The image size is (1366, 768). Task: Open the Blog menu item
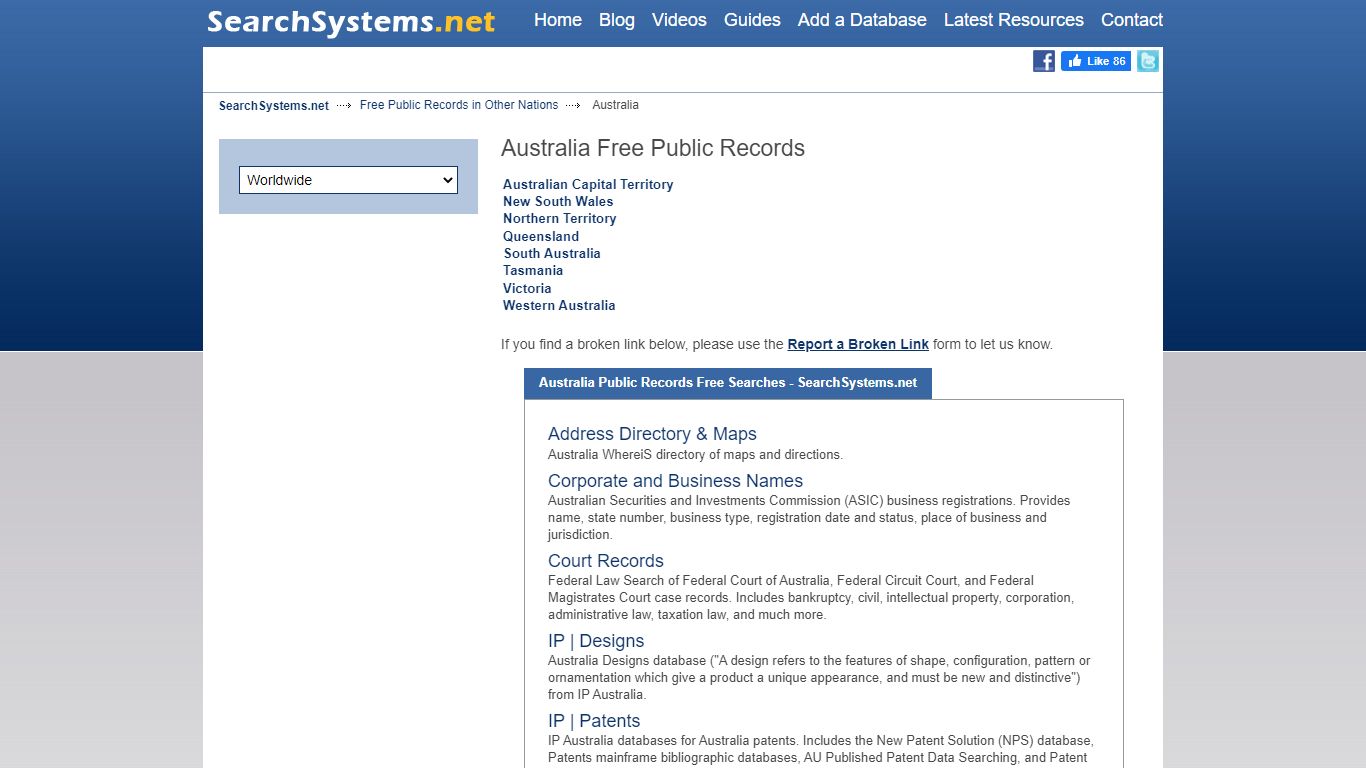point(617,20)
